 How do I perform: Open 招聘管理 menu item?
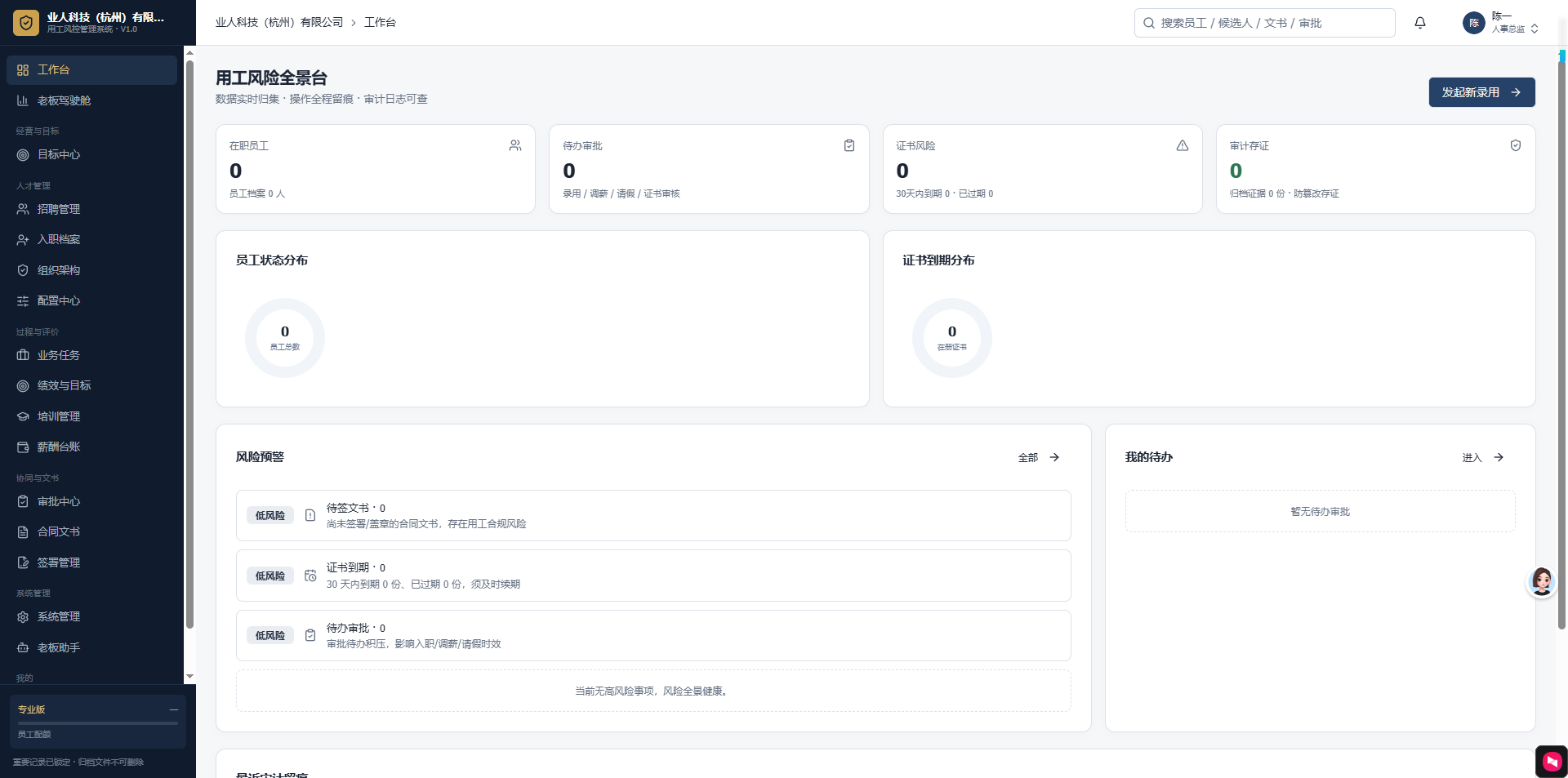pos(91,209)
